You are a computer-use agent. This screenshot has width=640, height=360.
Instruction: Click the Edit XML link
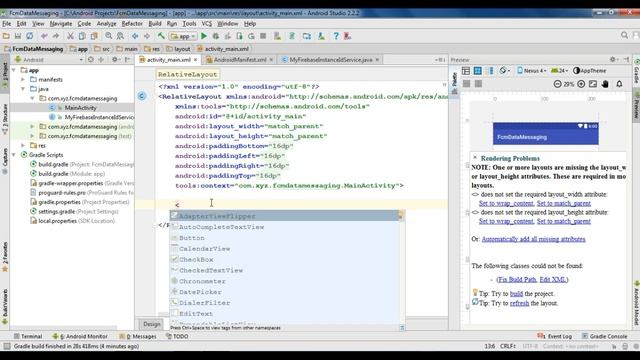553,280
